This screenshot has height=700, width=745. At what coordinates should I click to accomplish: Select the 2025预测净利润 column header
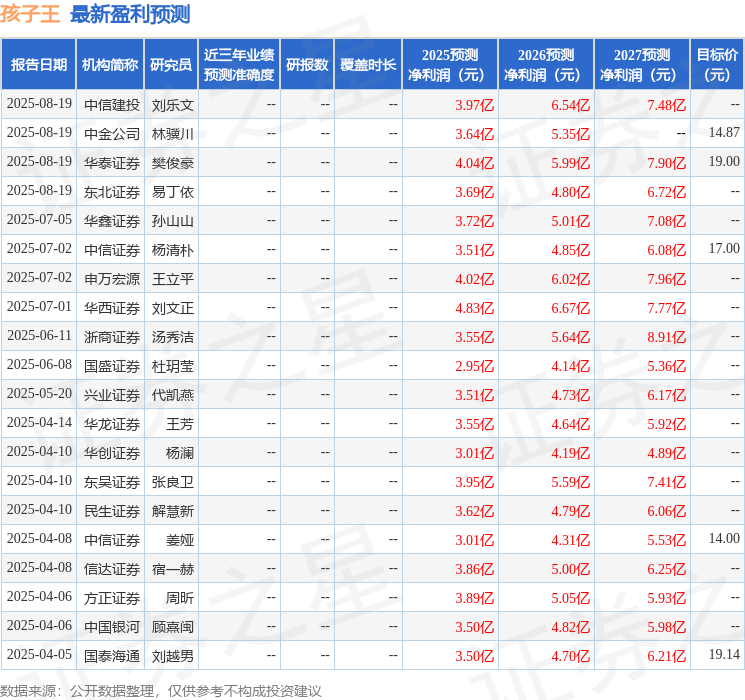(x=450, y=64)
